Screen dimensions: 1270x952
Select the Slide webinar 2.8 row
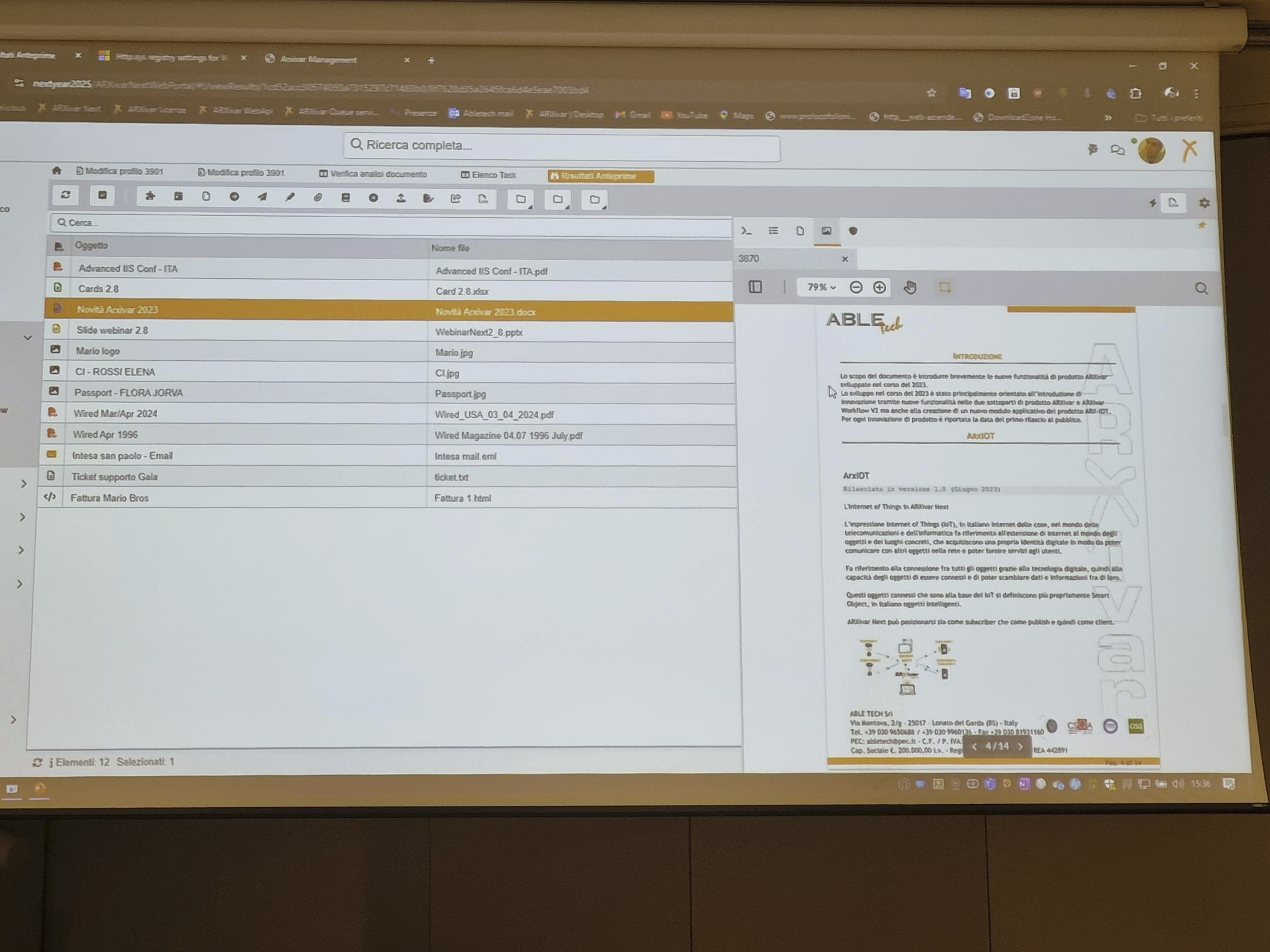tap(389, 331)
